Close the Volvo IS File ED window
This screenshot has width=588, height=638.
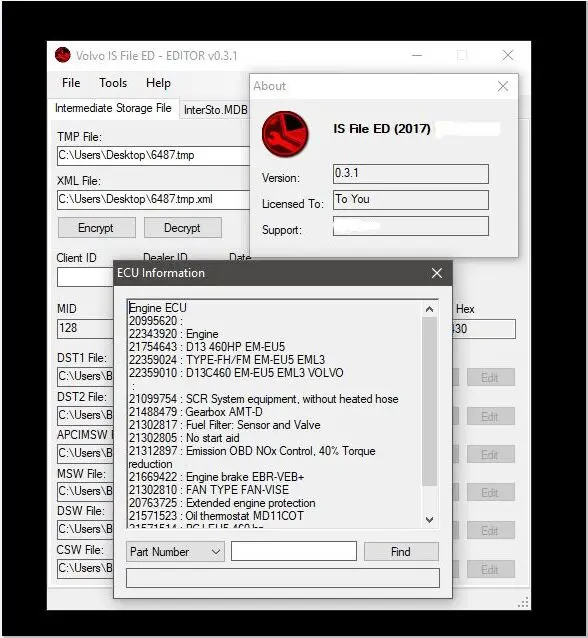click(x=508, y=55)
